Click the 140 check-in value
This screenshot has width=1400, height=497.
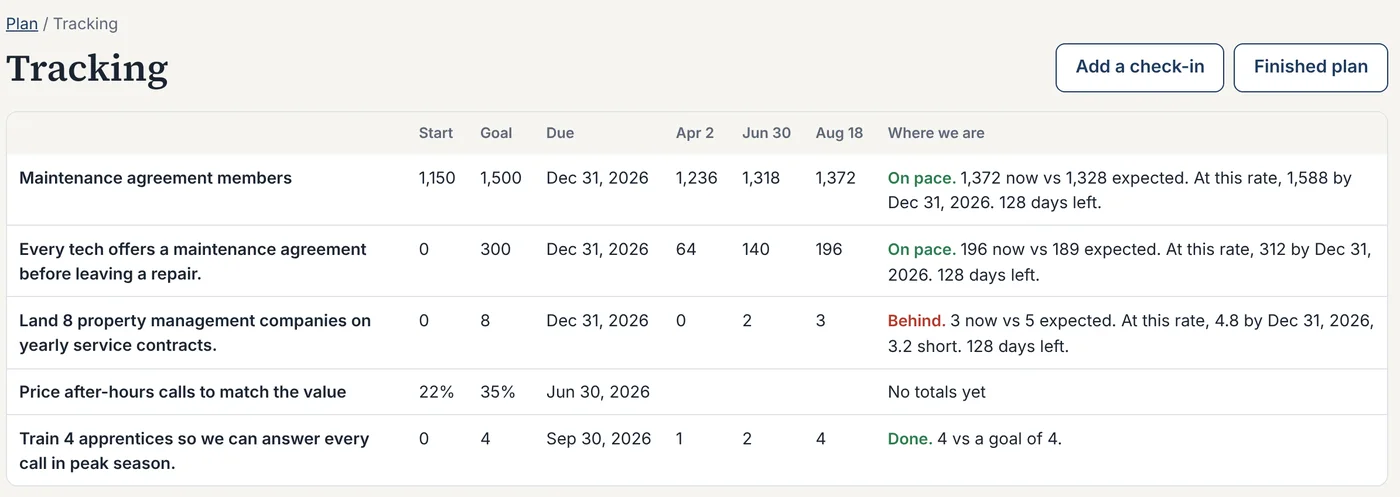pyautogui.click(x=756, y=249)
